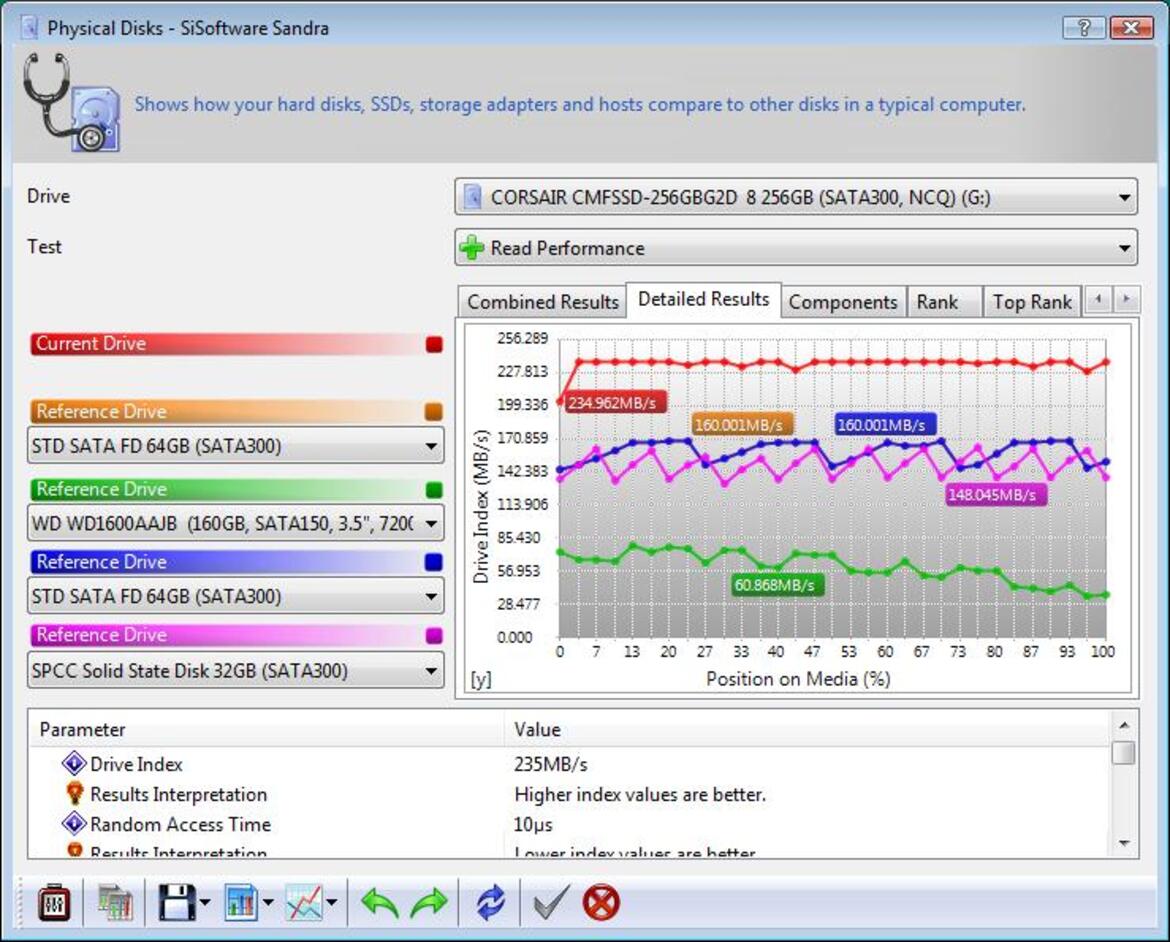Click the red Current Drive color swatch
This screenshot has height=942, width=1170.
[x=434, y=344]
